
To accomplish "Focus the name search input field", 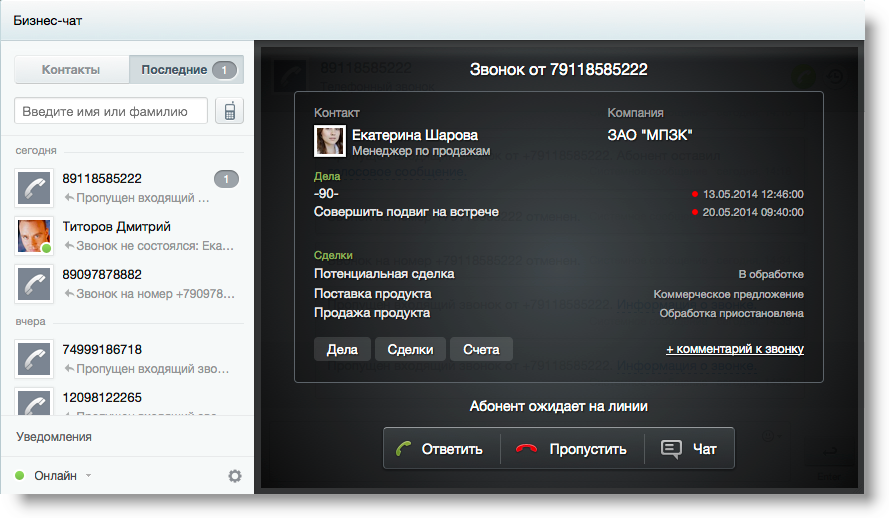I will pyautogui.click(x=111, y=111).
